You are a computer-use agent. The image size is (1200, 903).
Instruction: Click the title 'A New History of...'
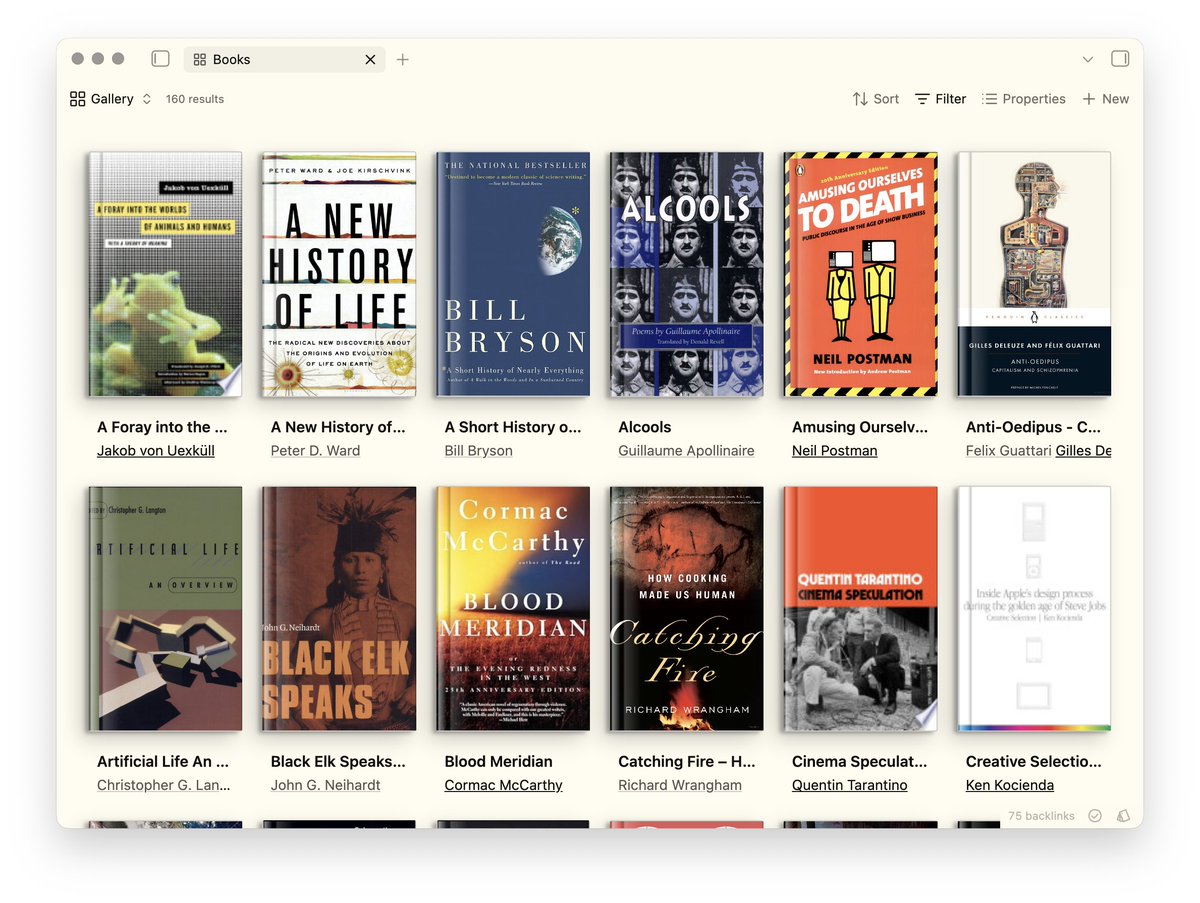[338, 427]
